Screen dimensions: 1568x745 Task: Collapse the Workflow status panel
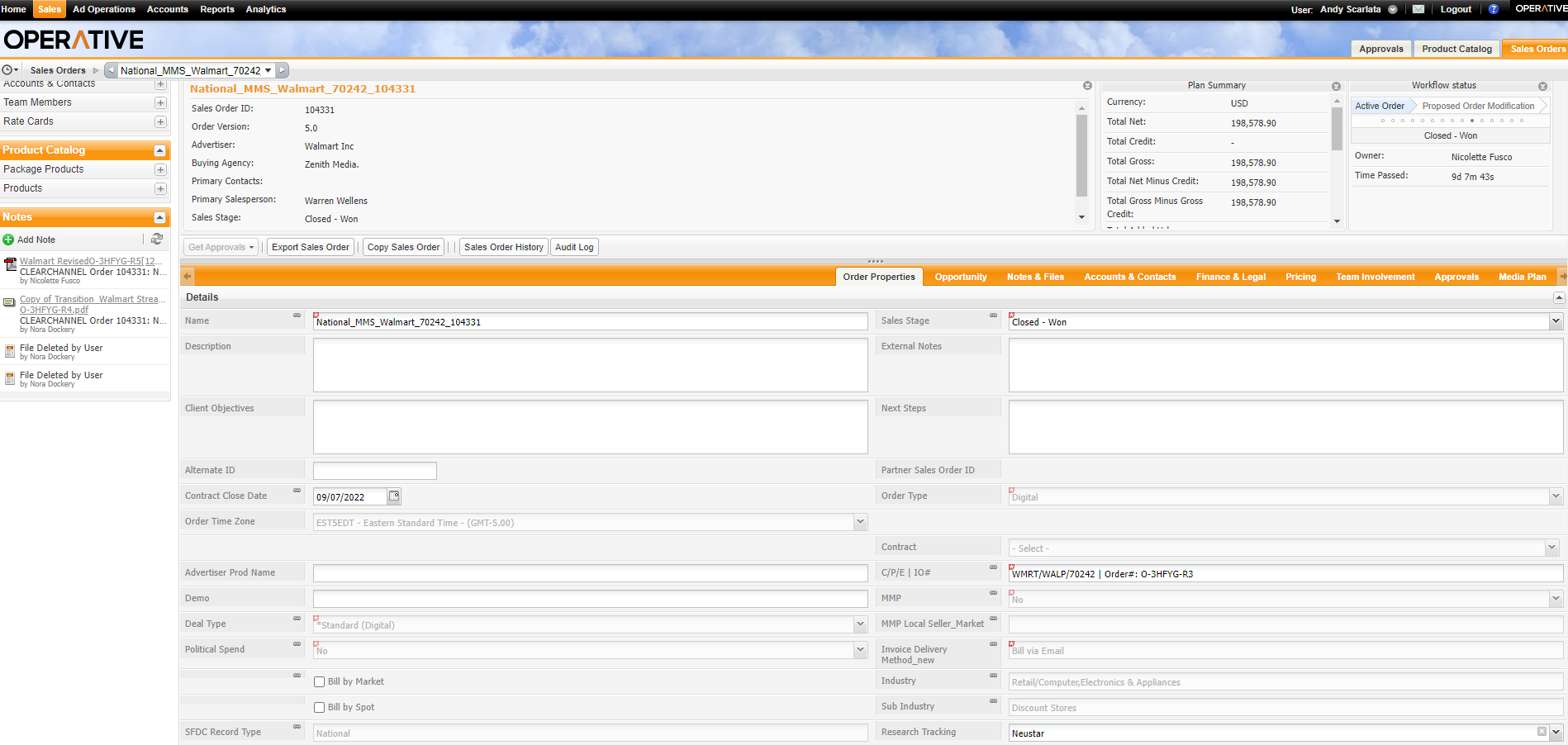click(x=1542, y=86)
